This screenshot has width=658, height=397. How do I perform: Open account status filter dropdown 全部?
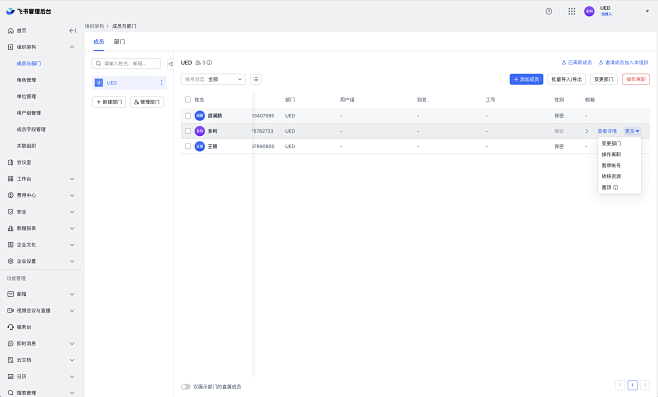(x=213, y=79)
